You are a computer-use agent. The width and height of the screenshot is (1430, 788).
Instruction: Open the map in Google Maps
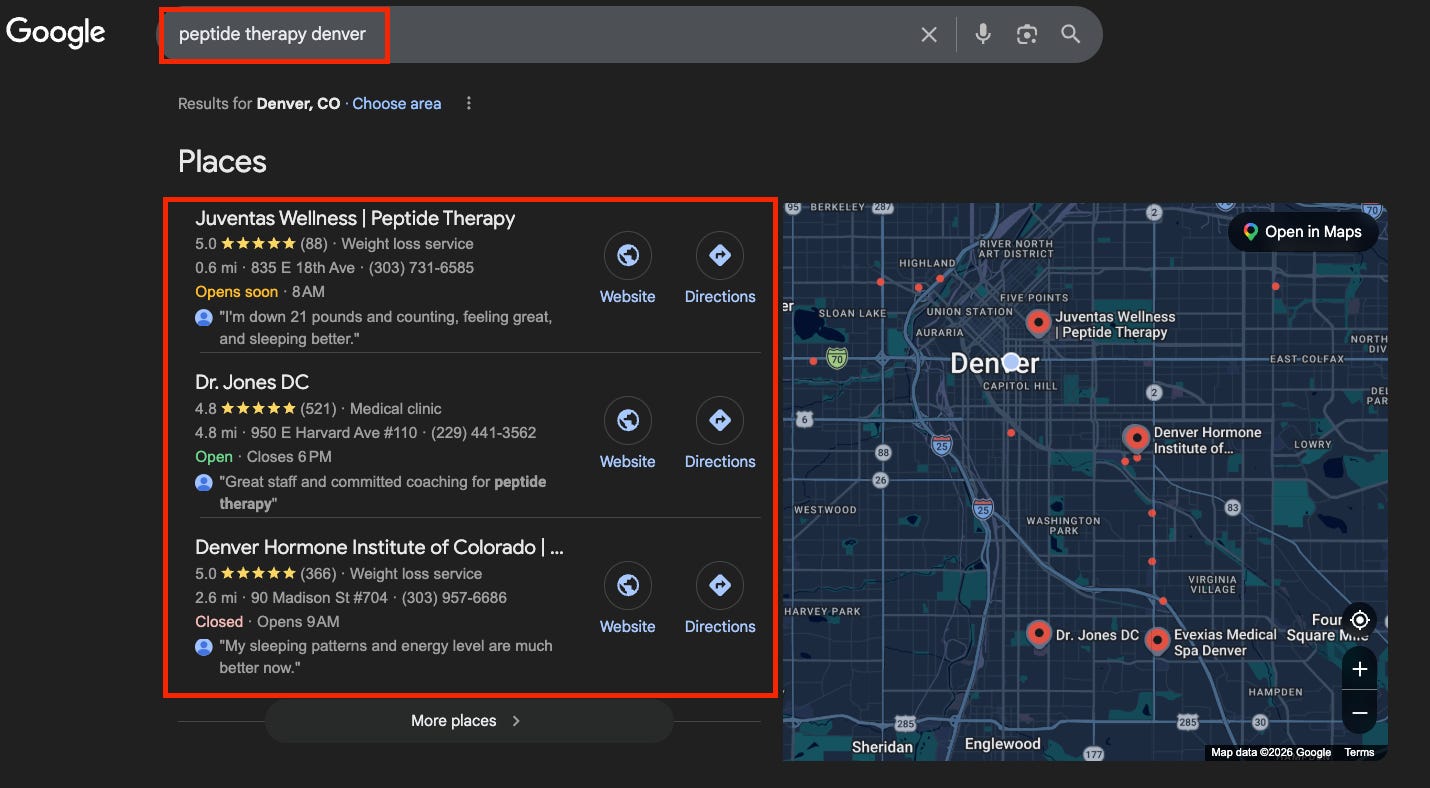pos(1303,232)
